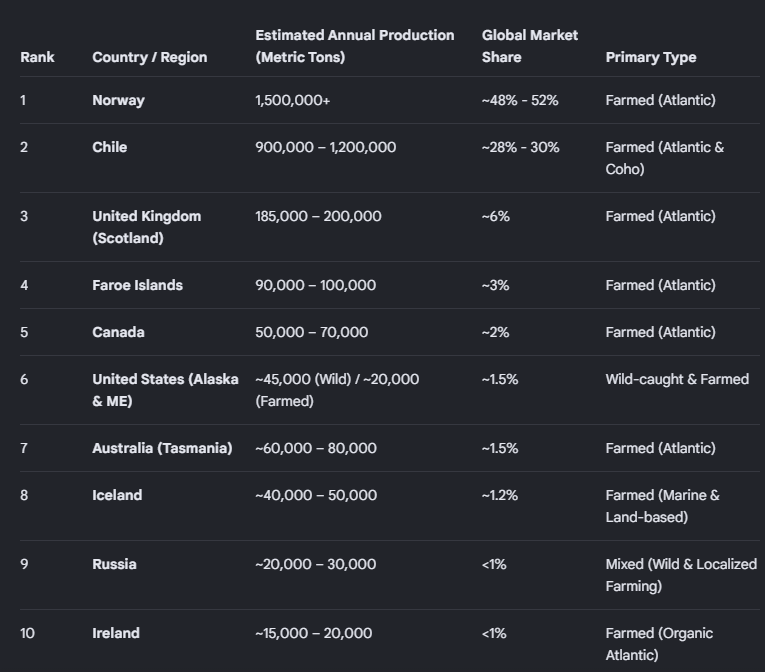Select the ~28% - 30% market share cell
Image resolution: width=765 pixels, height=672 pixels.
click(x=521, y=147)
